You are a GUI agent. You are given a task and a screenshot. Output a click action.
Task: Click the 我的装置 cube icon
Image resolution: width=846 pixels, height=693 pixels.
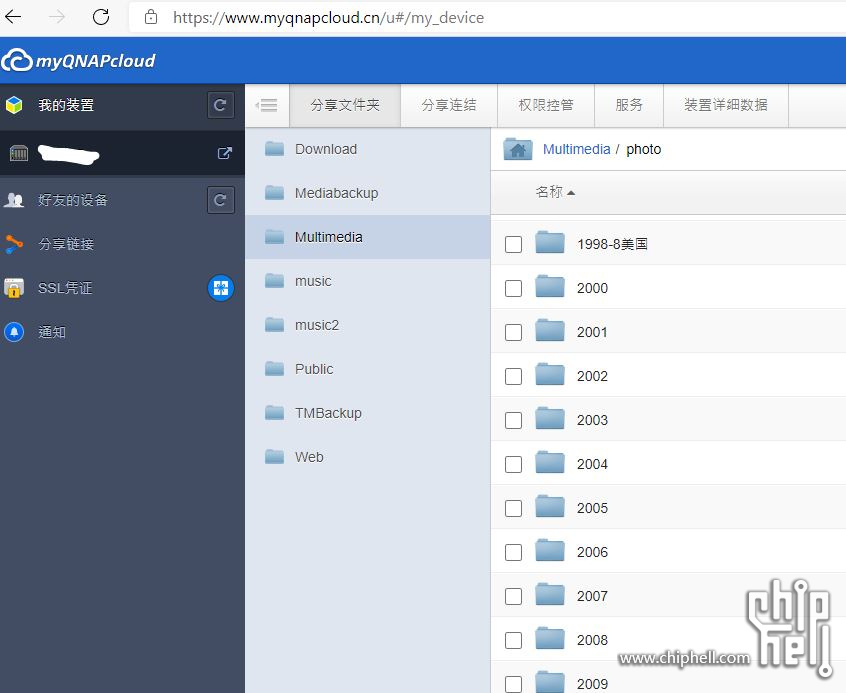(14, 105)
